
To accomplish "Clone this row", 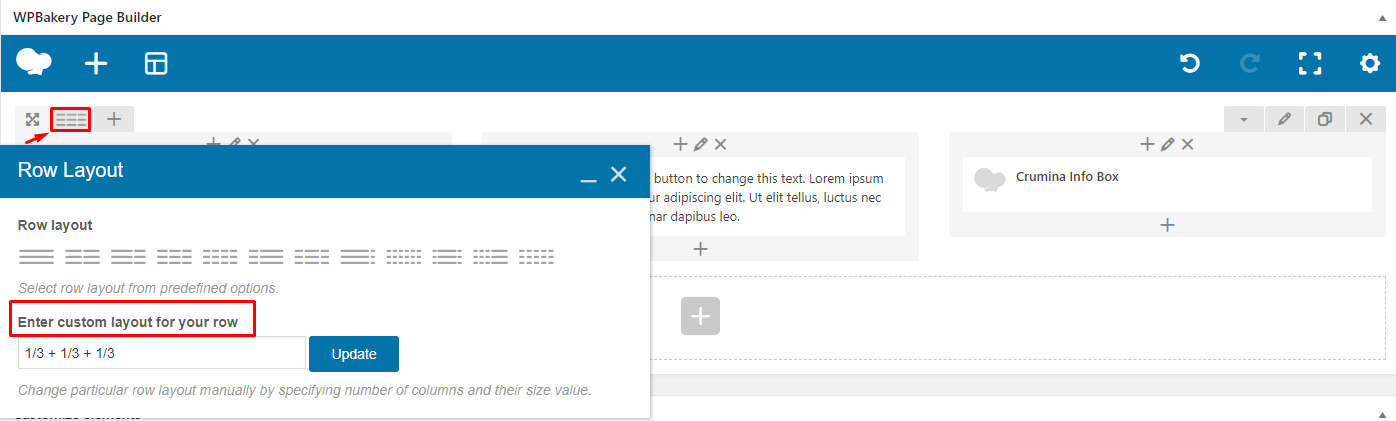I will click(1325, 119).
